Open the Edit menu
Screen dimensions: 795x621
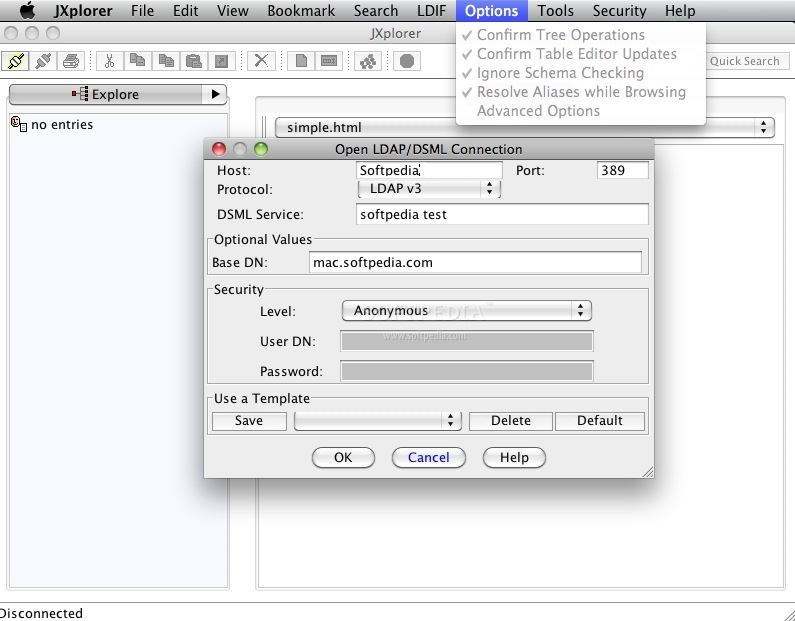click(x=185, y=11)
